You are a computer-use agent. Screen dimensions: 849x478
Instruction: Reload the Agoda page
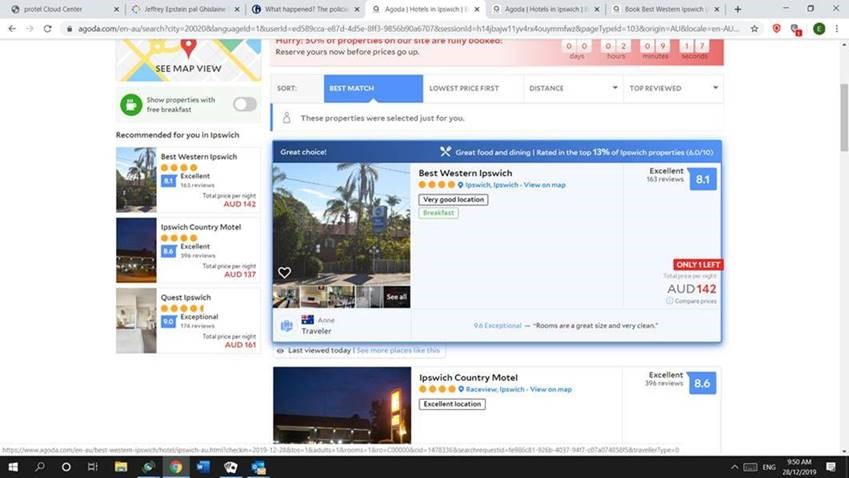coord(48,29)
